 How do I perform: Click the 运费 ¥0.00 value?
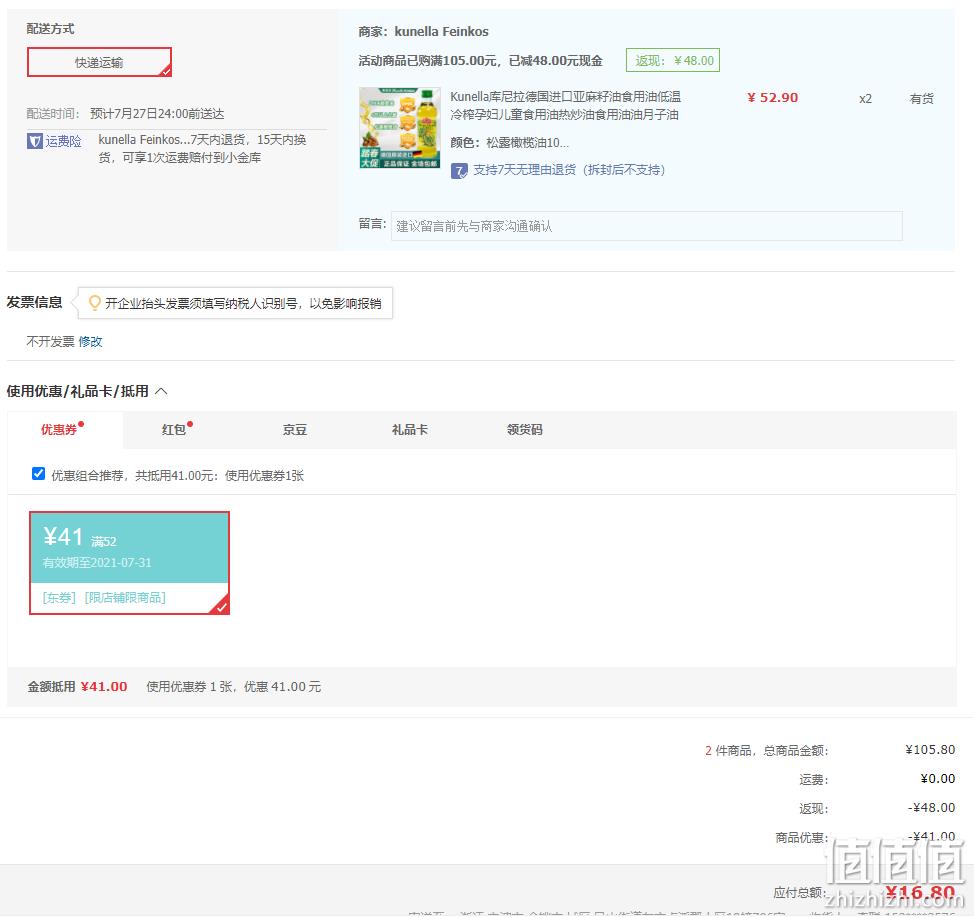(937, 778)
